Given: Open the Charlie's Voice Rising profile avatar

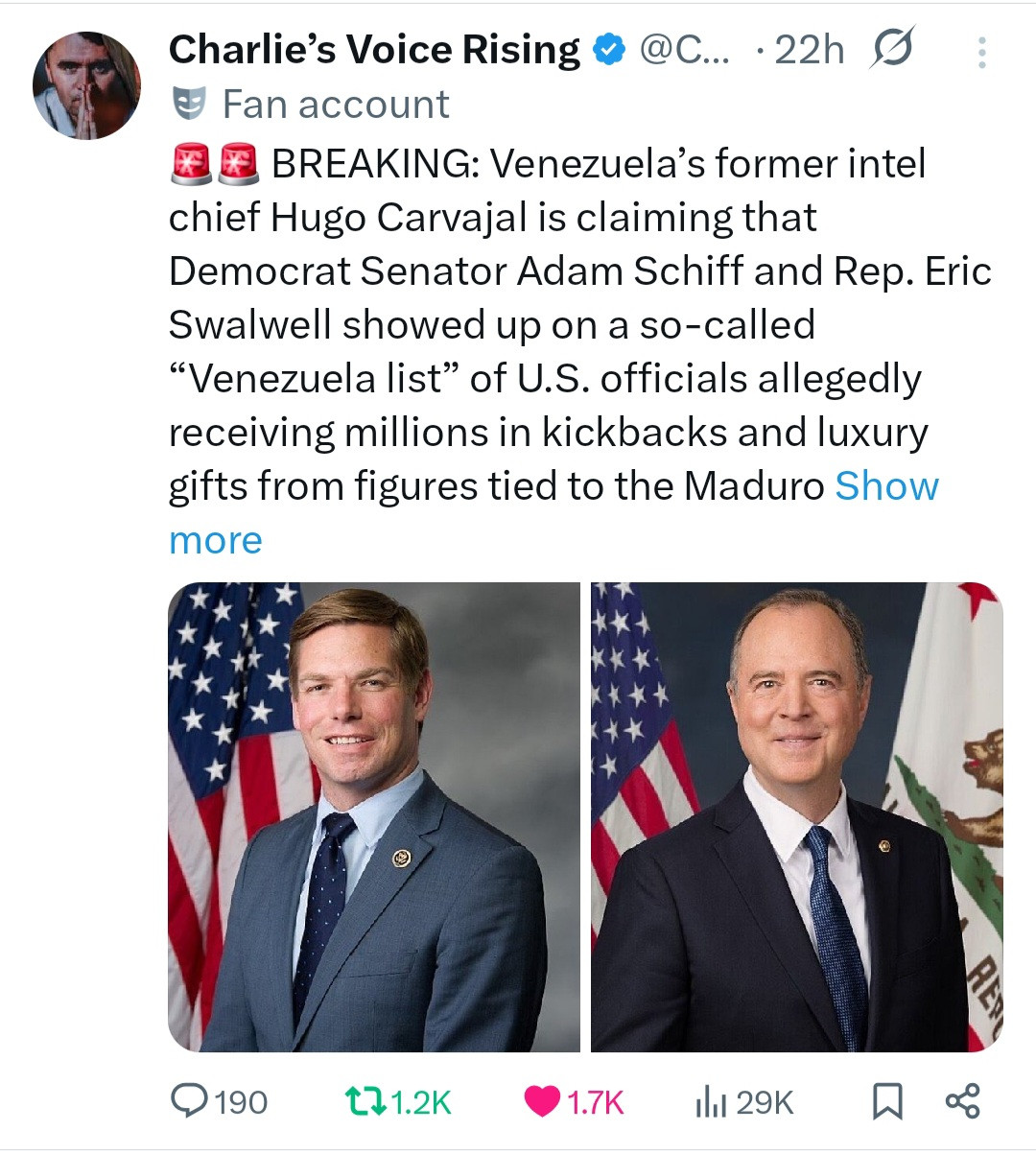Looking at the screenshot, I should point(86,85).
